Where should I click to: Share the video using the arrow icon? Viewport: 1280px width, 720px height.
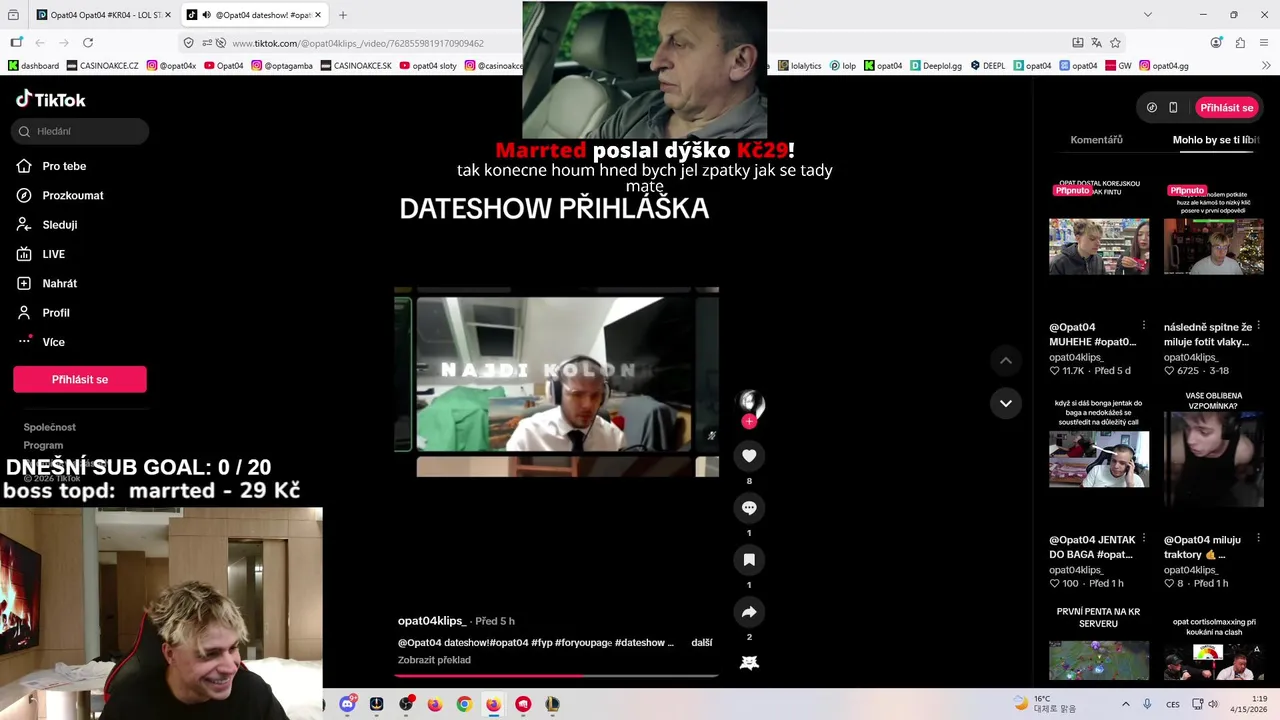[x=749, y=612]
